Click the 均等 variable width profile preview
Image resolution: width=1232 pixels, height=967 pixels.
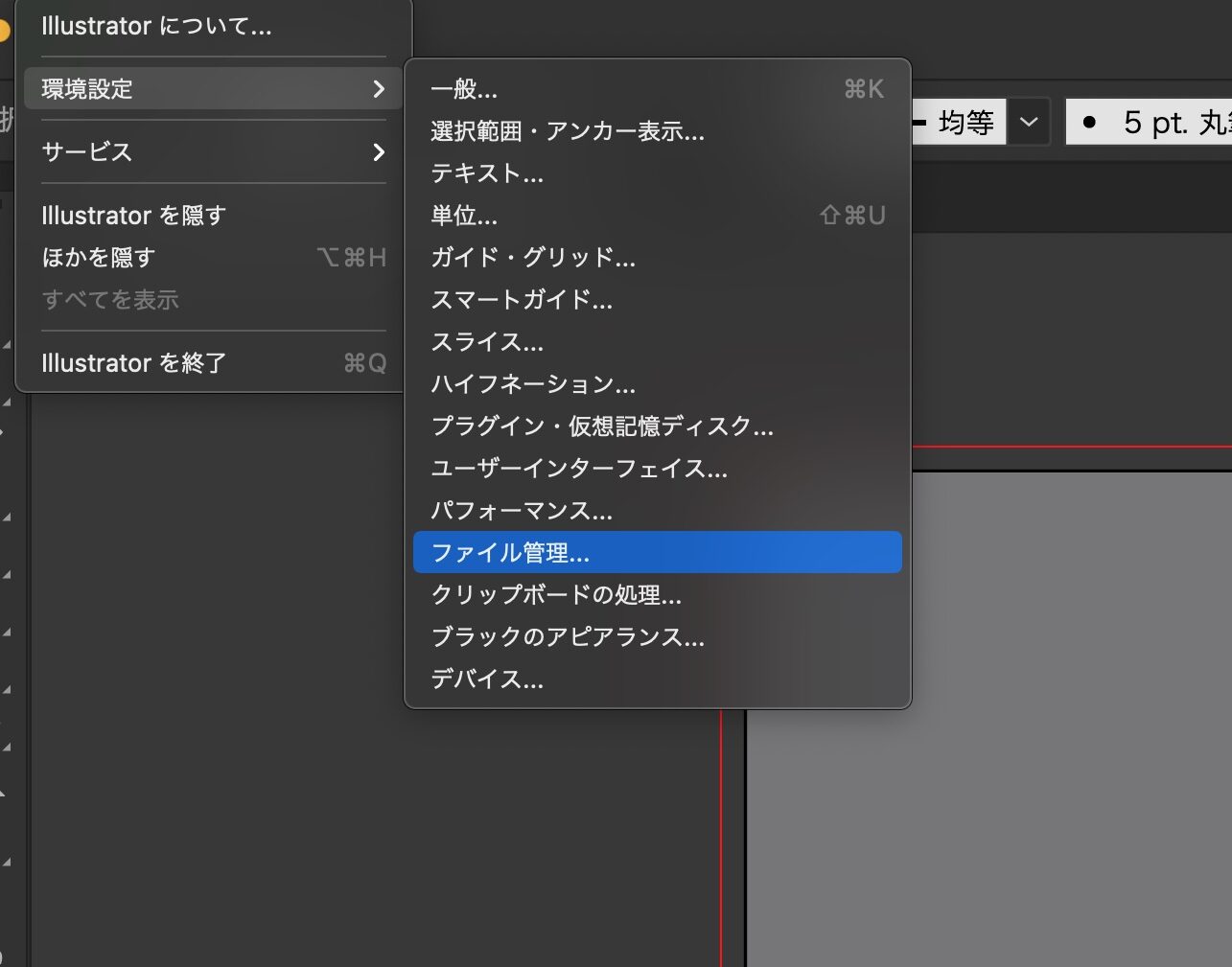(958, 122)
